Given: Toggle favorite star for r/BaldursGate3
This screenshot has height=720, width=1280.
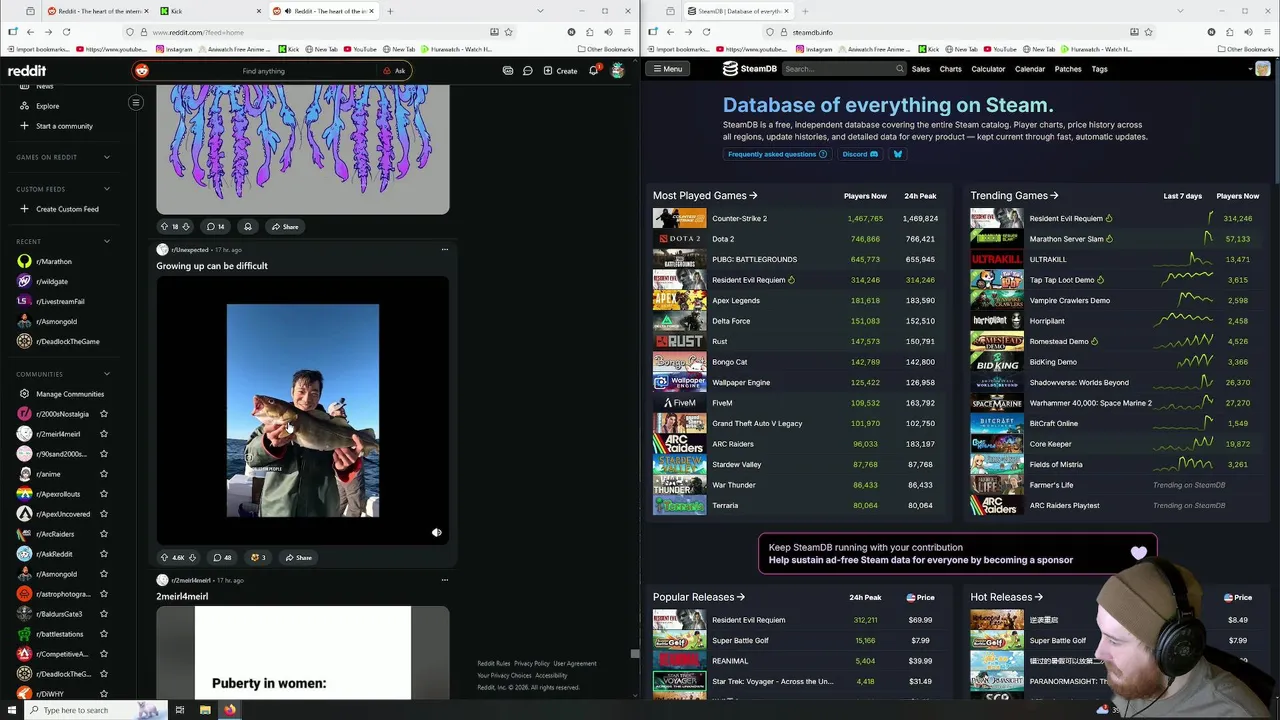Looking at the screenshot, I should pos(103,614).
